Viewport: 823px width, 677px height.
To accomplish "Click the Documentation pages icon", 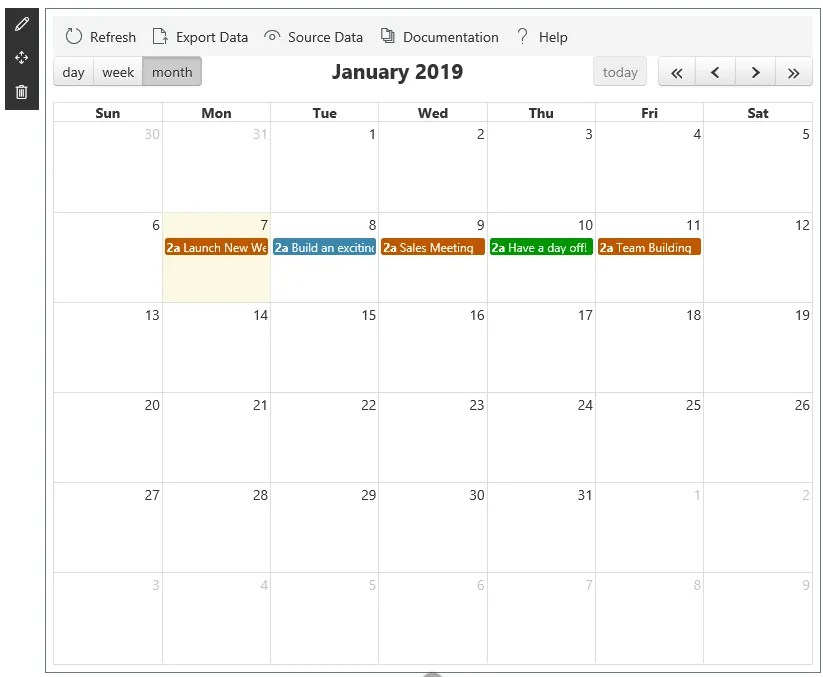I will [x=387, y=36].
